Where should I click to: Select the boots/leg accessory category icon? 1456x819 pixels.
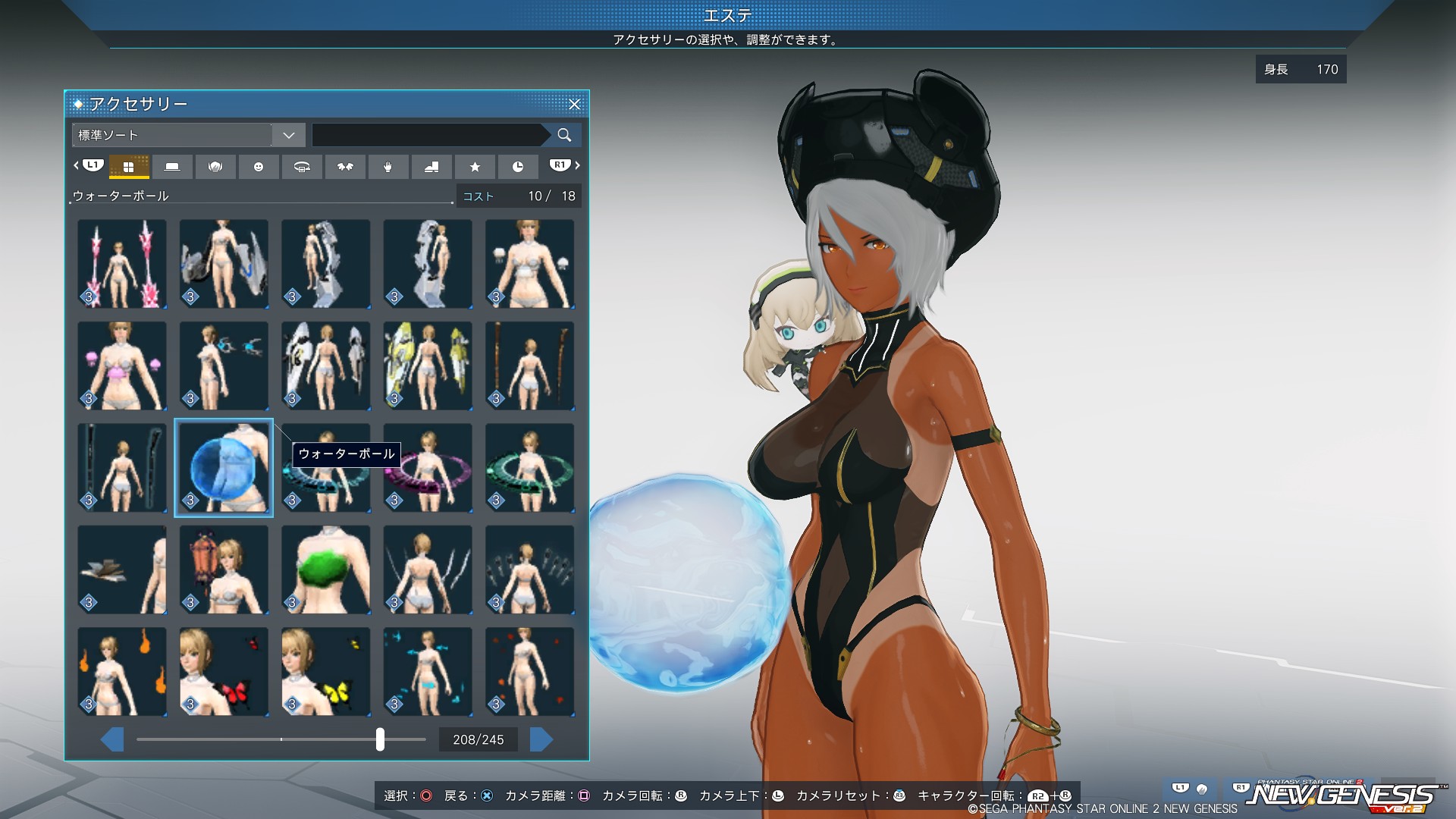point(431,167)
